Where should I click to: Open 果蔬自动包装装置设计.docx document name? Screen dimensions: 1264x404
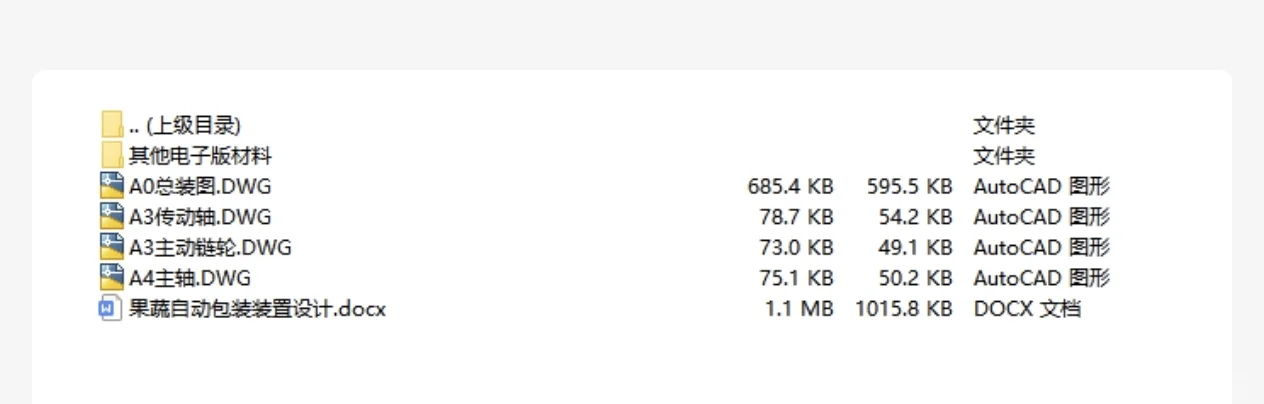[x=257, y=308]
